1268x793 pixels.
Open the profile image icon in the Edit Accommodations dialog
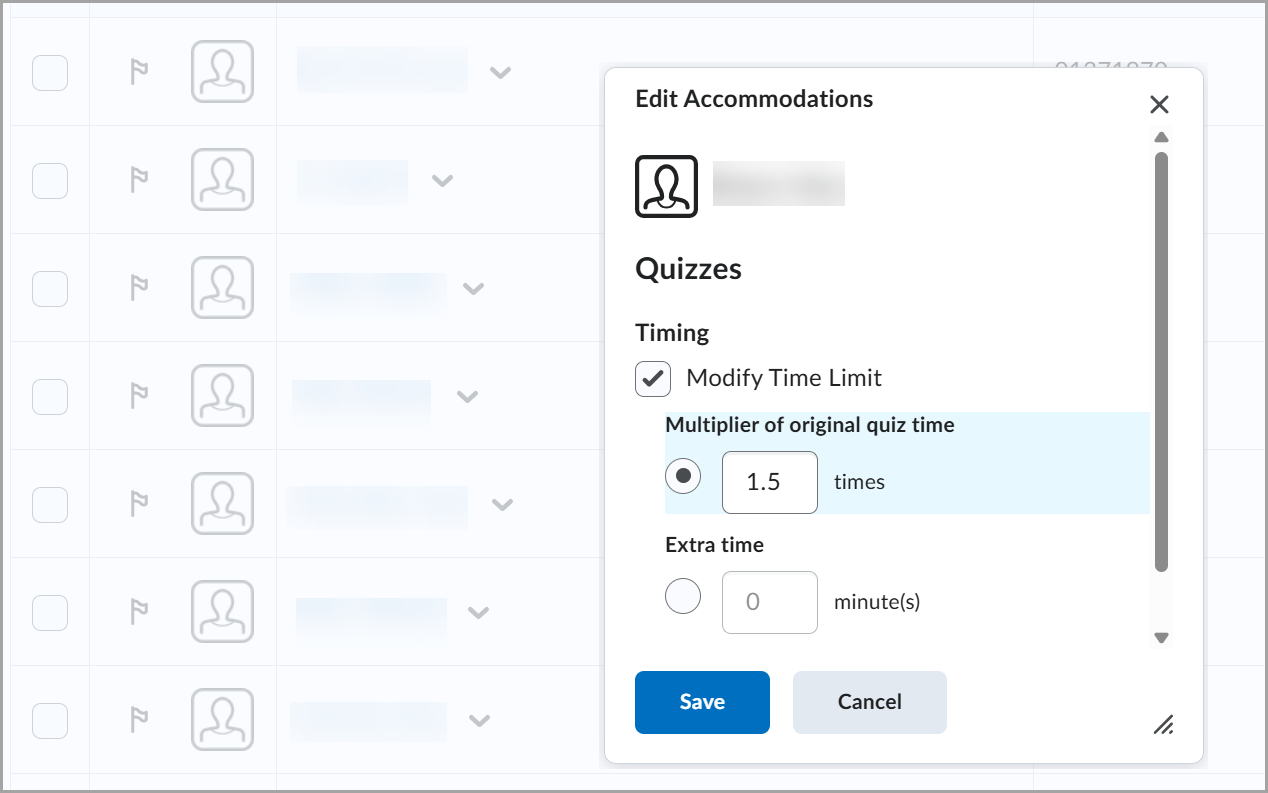(666, 185)
